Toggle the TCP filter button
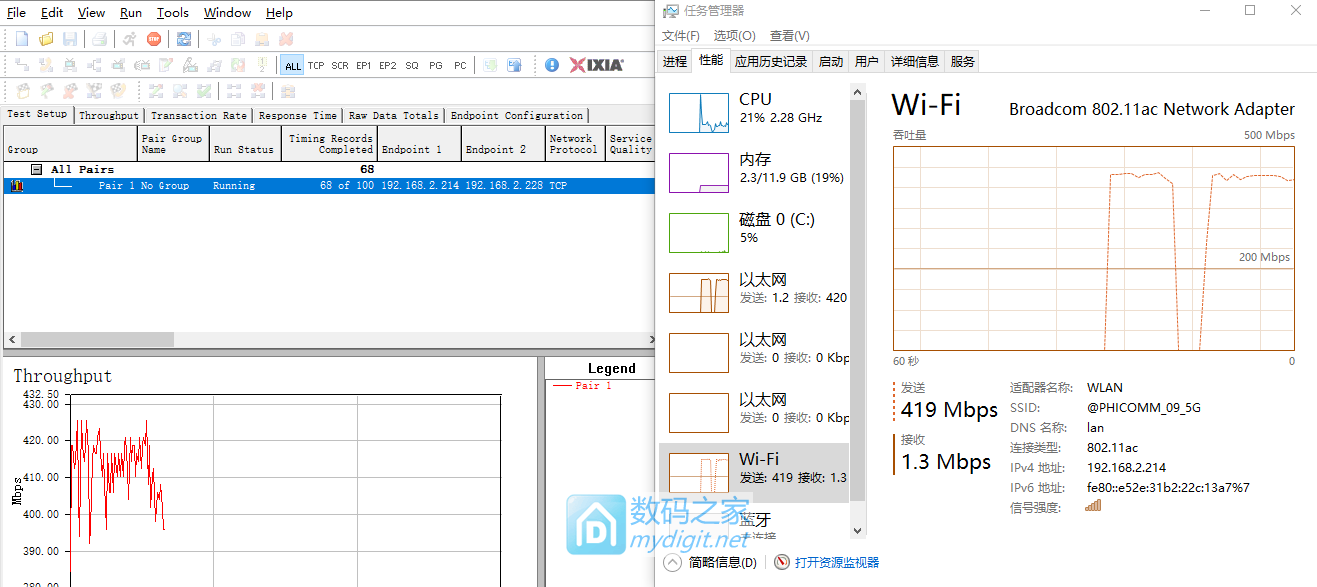Screen dimensions: 1317x587 pyautogui.click(x=316, y=66)
